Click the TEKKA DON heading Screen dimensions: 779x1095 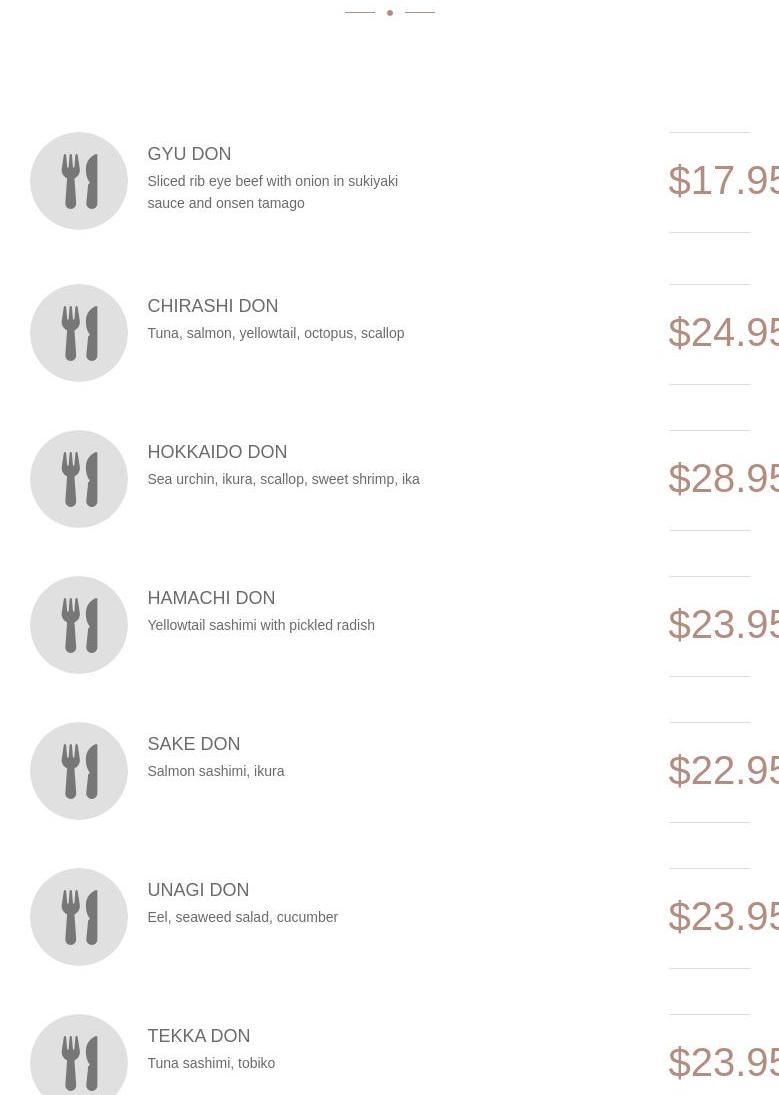click(198, 1036)
